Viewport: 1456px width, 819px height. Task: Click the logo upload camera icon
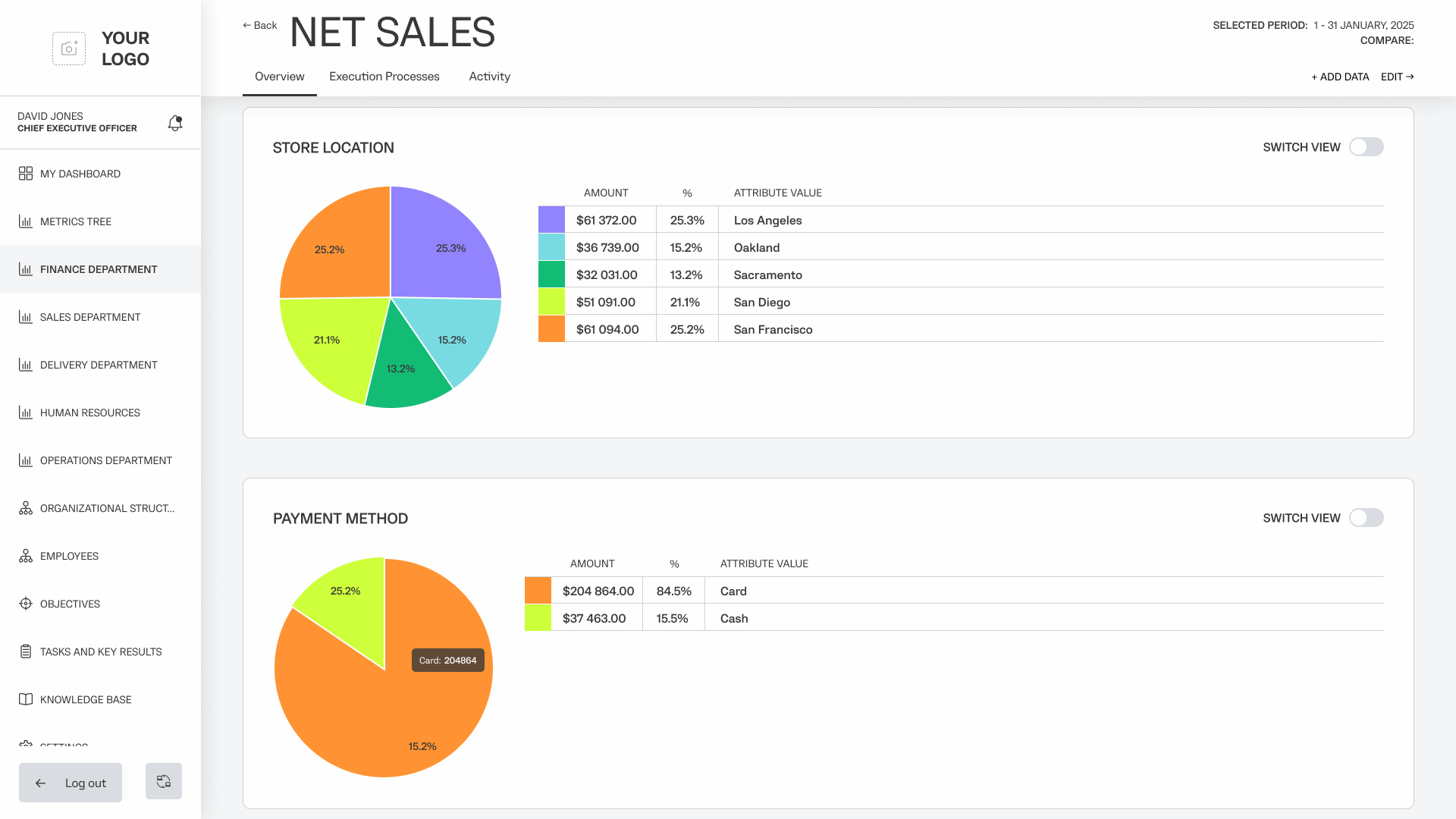69,49
